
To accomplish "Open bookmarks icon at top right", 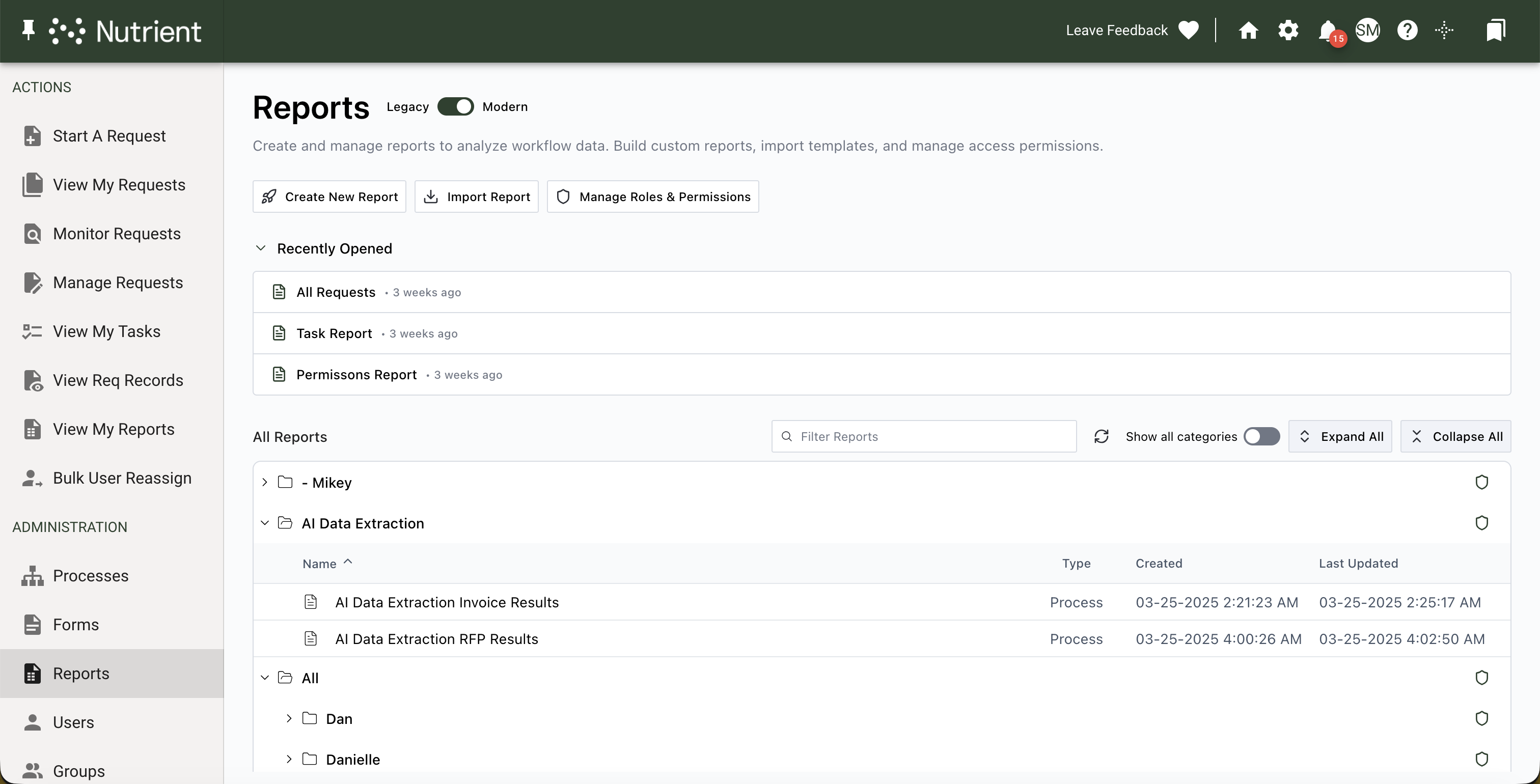I will pyautogui.click(x=1495, y=30).
